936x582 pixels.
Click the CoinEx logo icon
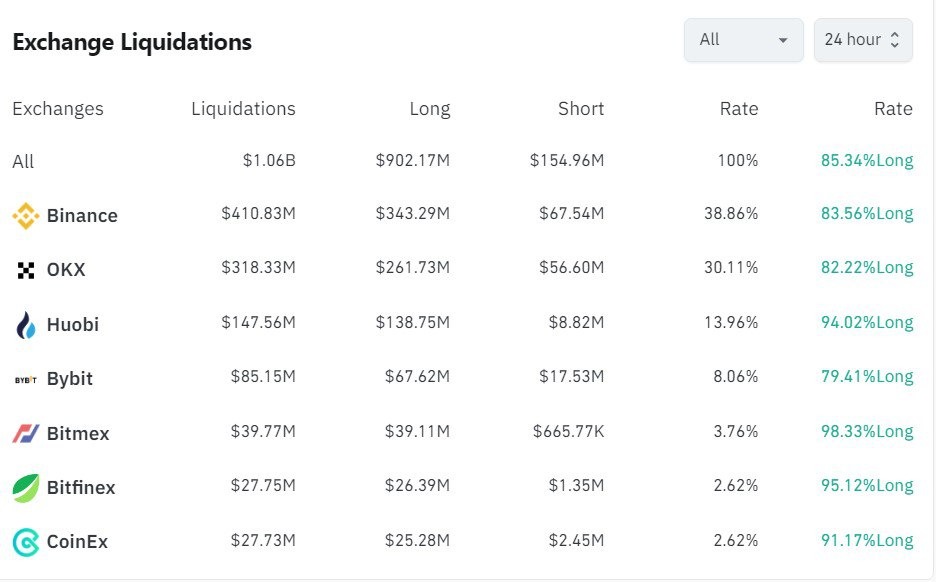(x=25, y=542)
